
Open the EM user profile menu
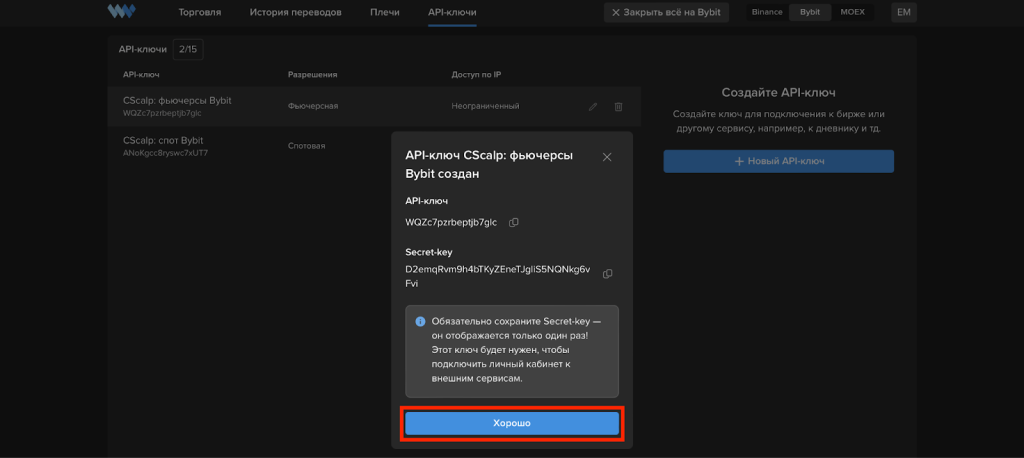[904, 13]
